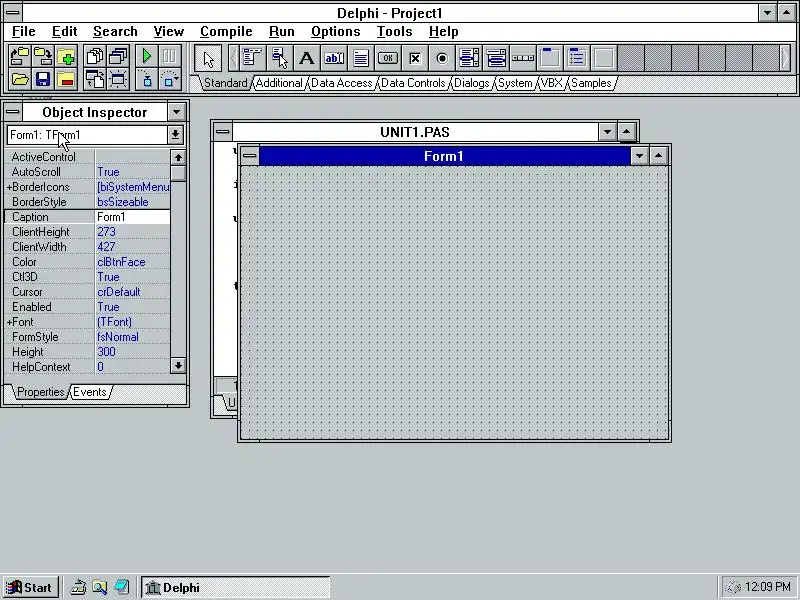
Task: Open the VBX palette tab
Action: [552, 83]
